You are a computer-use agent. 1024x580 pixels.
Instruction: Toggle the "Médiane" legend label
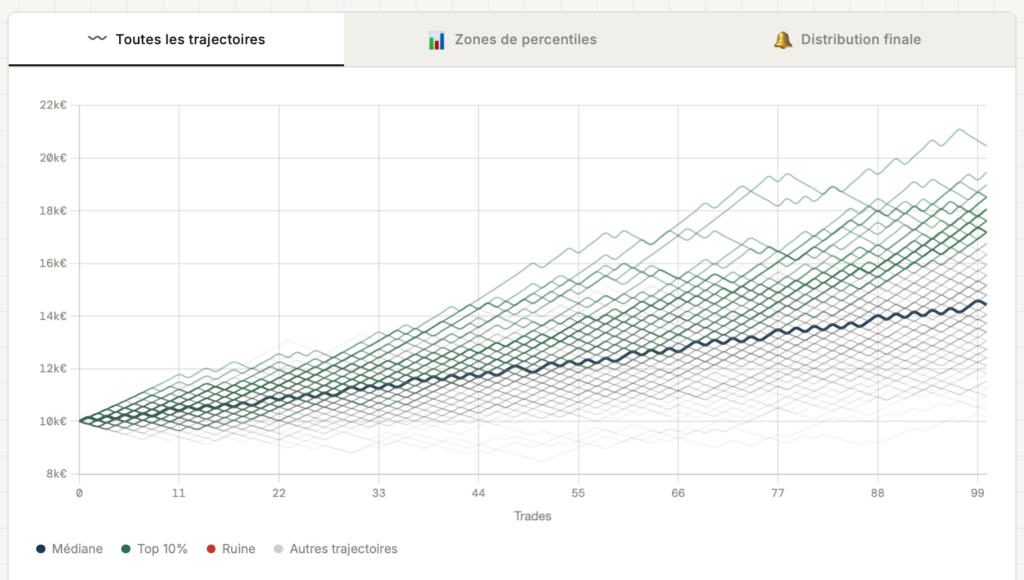(77, 549)
